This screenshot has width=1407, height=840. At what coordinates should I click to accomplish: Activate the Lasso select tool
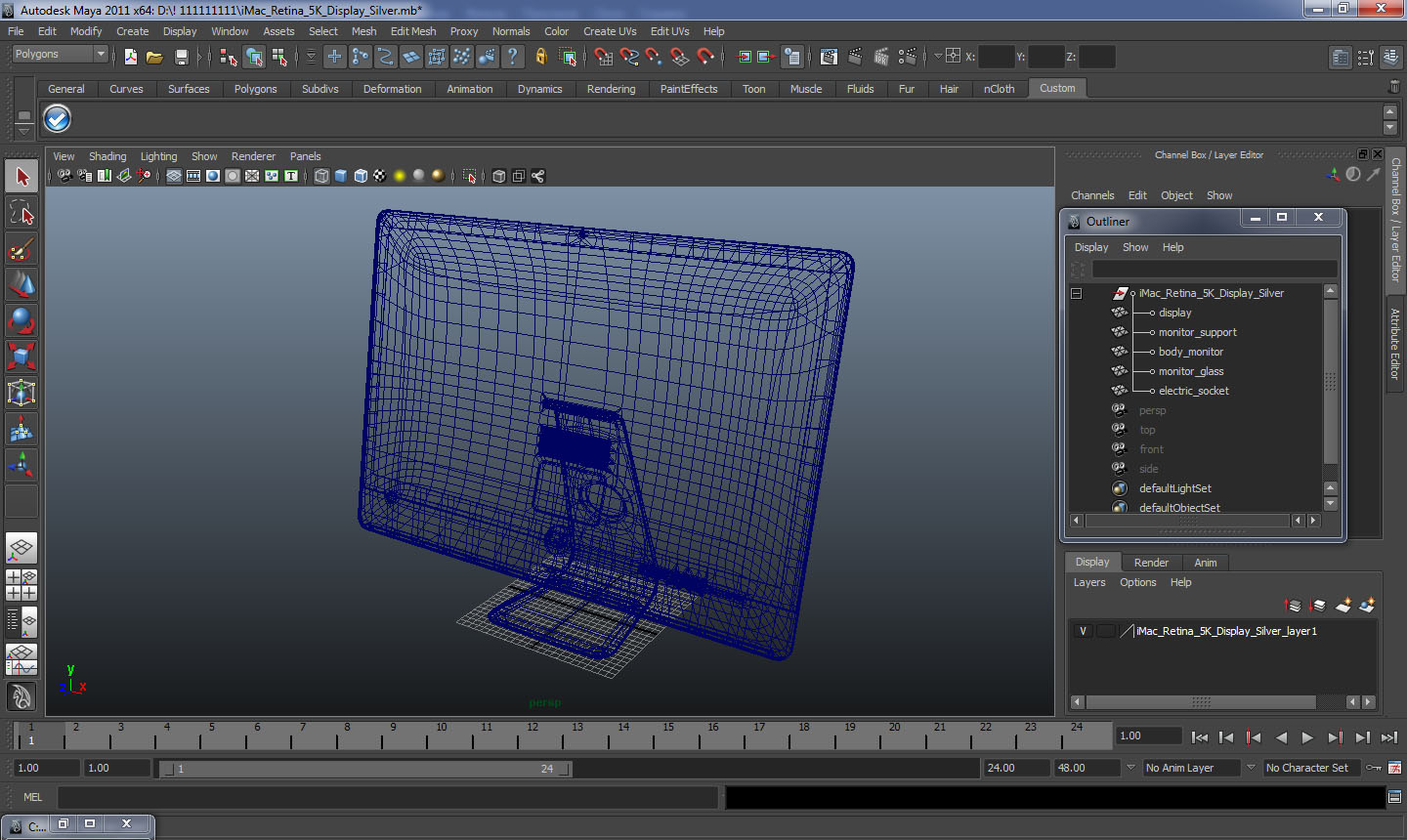(21, 212)
